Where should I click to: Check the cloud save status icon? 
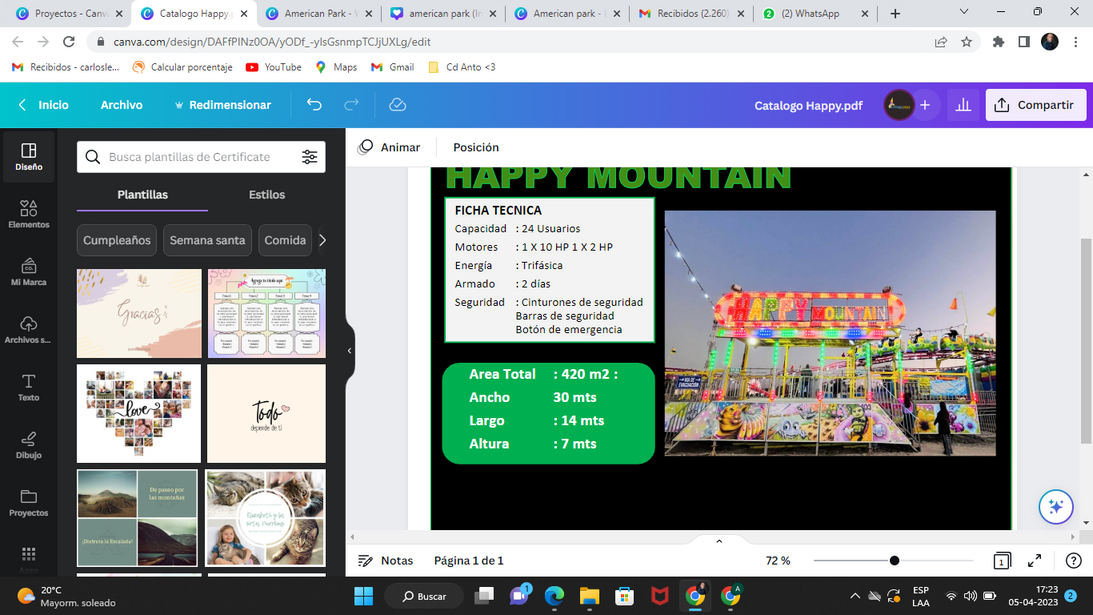397,105
